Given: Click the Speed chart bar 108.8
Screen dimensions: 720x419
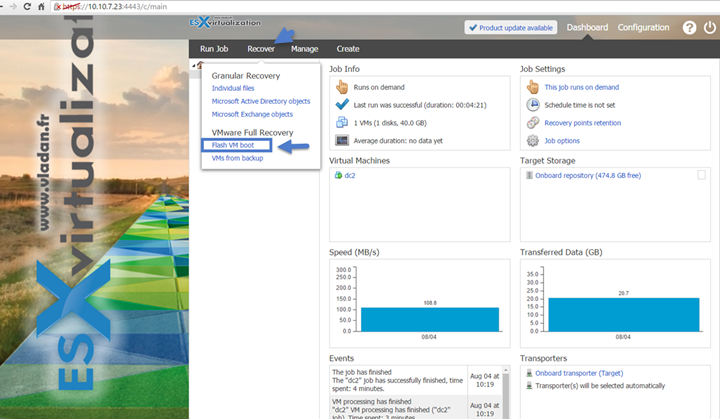Looking at the screenshot, I should click(430, 319).
